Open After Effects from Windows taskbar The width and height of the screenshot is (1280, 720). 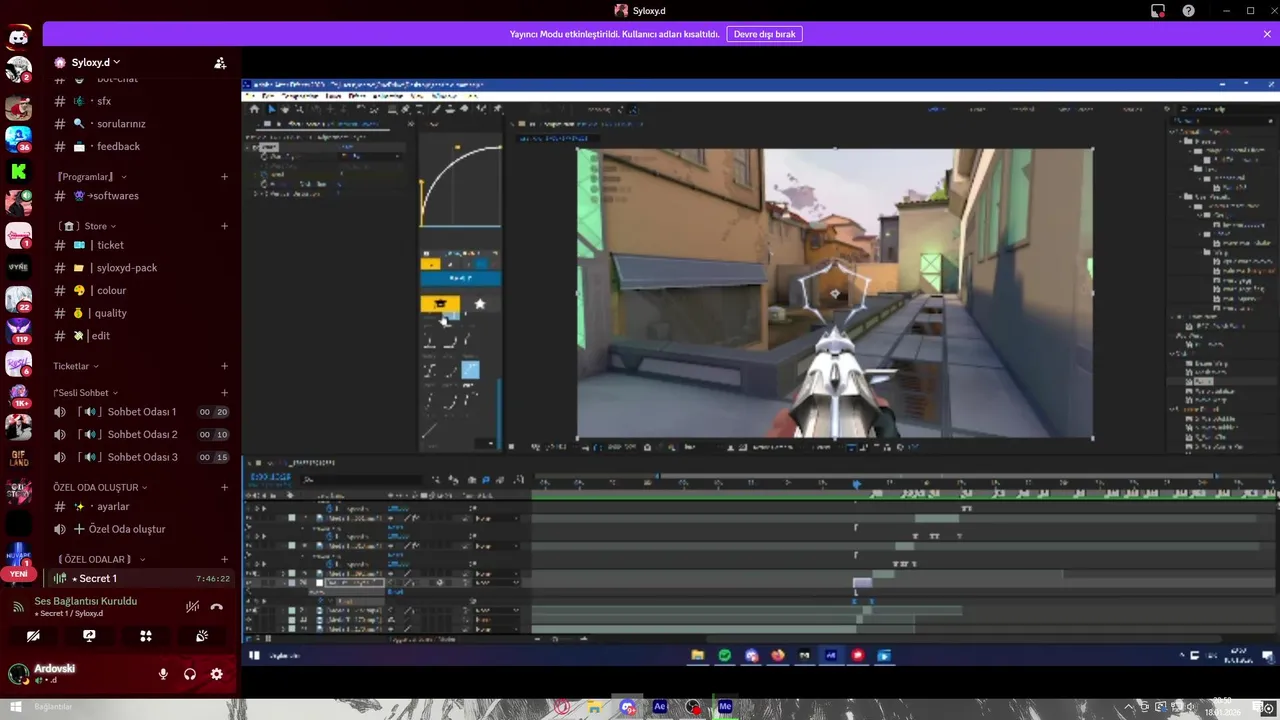(660, 707)
